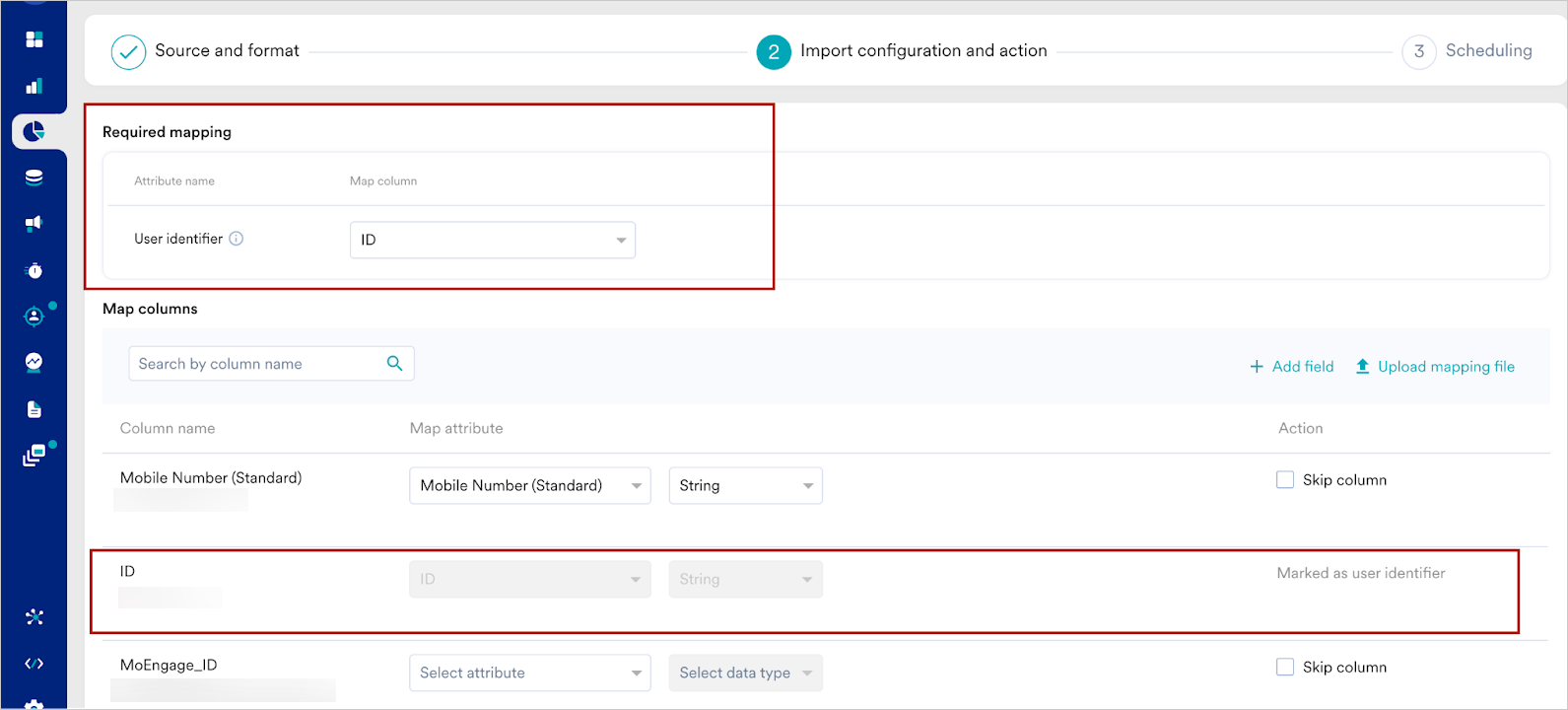The image size is (1568, 710).
Task: Click the Add field link
Action: [1291, 367]
